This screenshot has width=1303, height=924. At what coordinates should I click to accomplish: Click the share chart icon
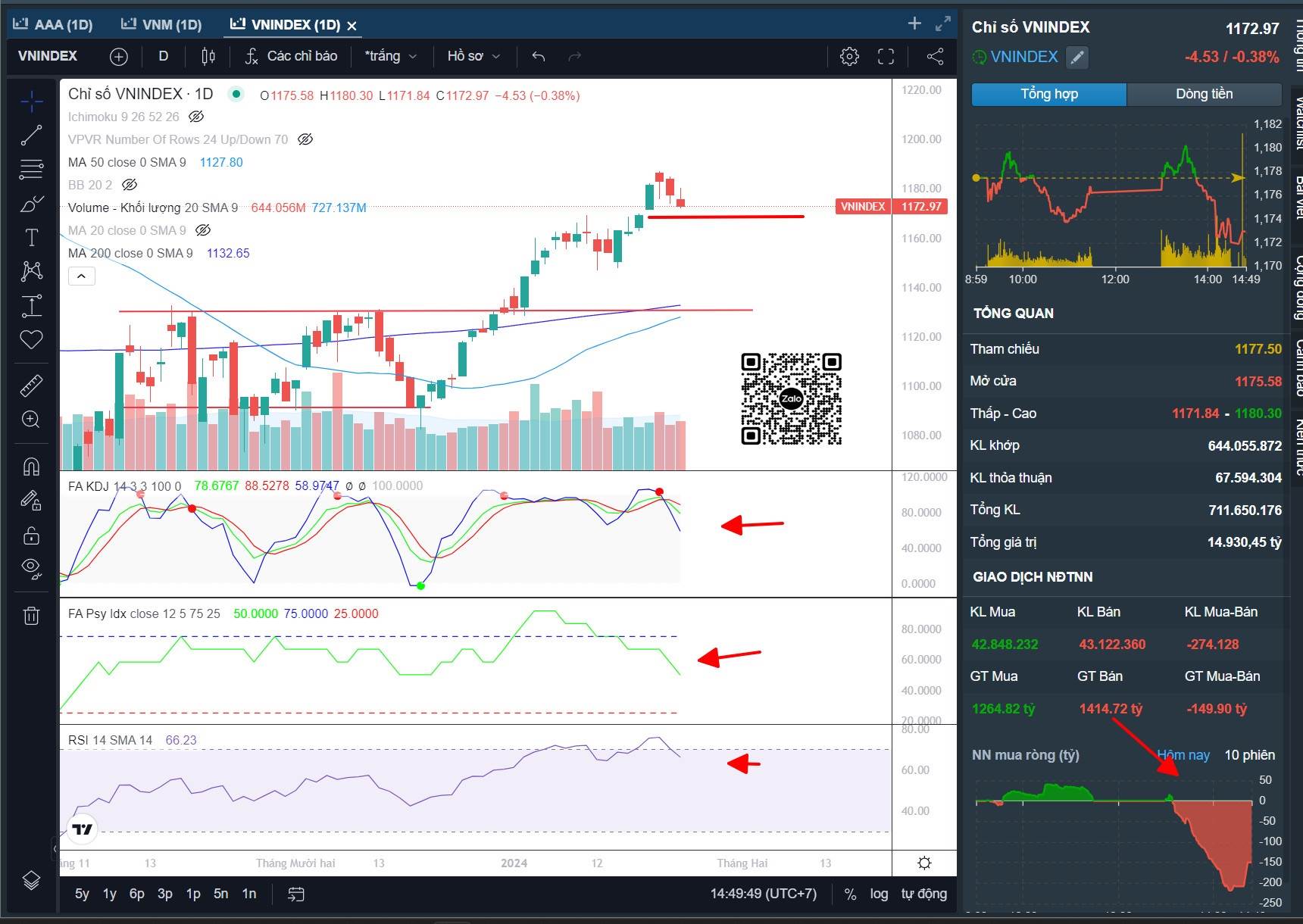pyautogui.click(x=936, y=56)
